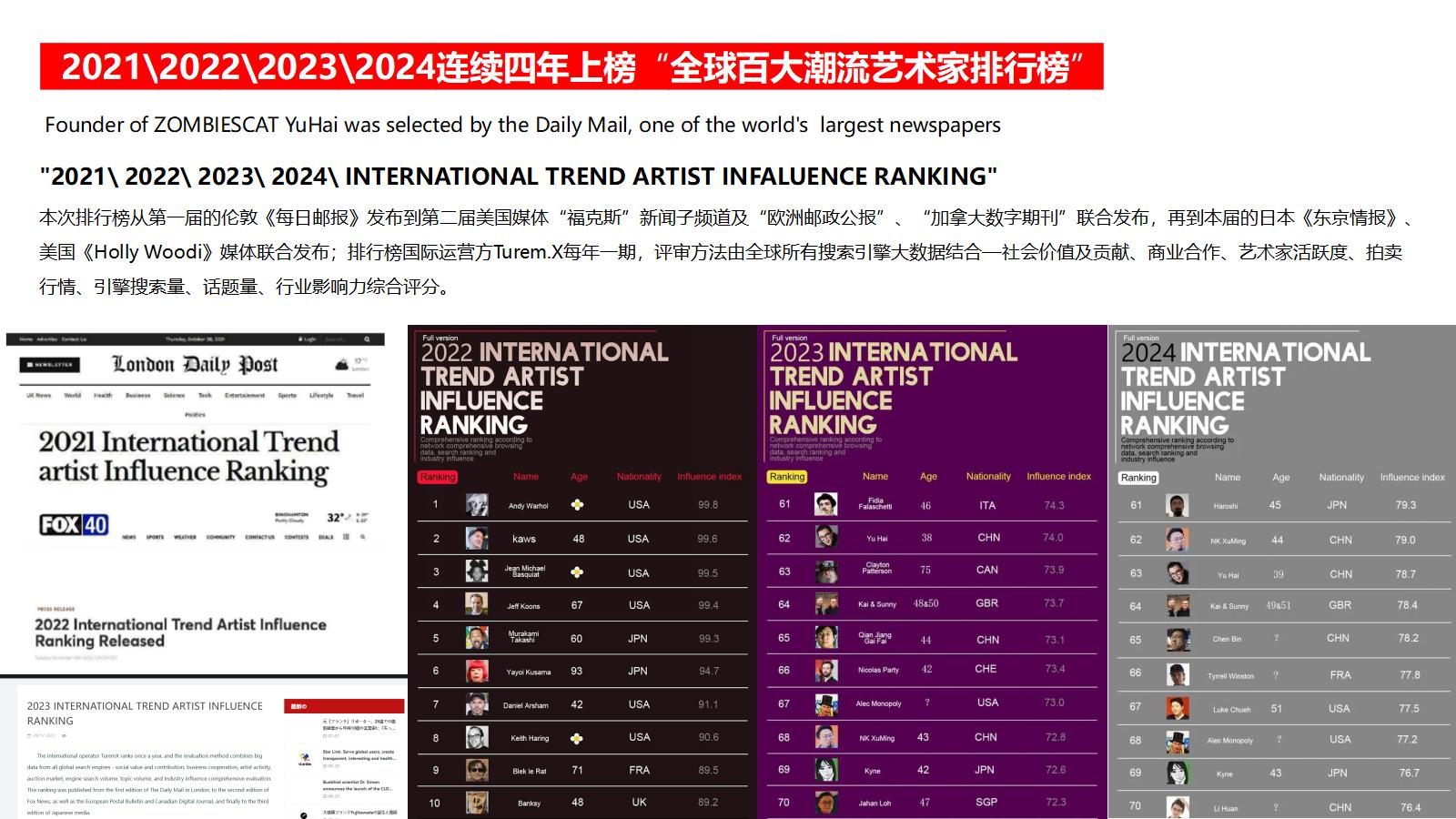Click the grid menu icon in FOX 40 navigation

tap(346, 537)
